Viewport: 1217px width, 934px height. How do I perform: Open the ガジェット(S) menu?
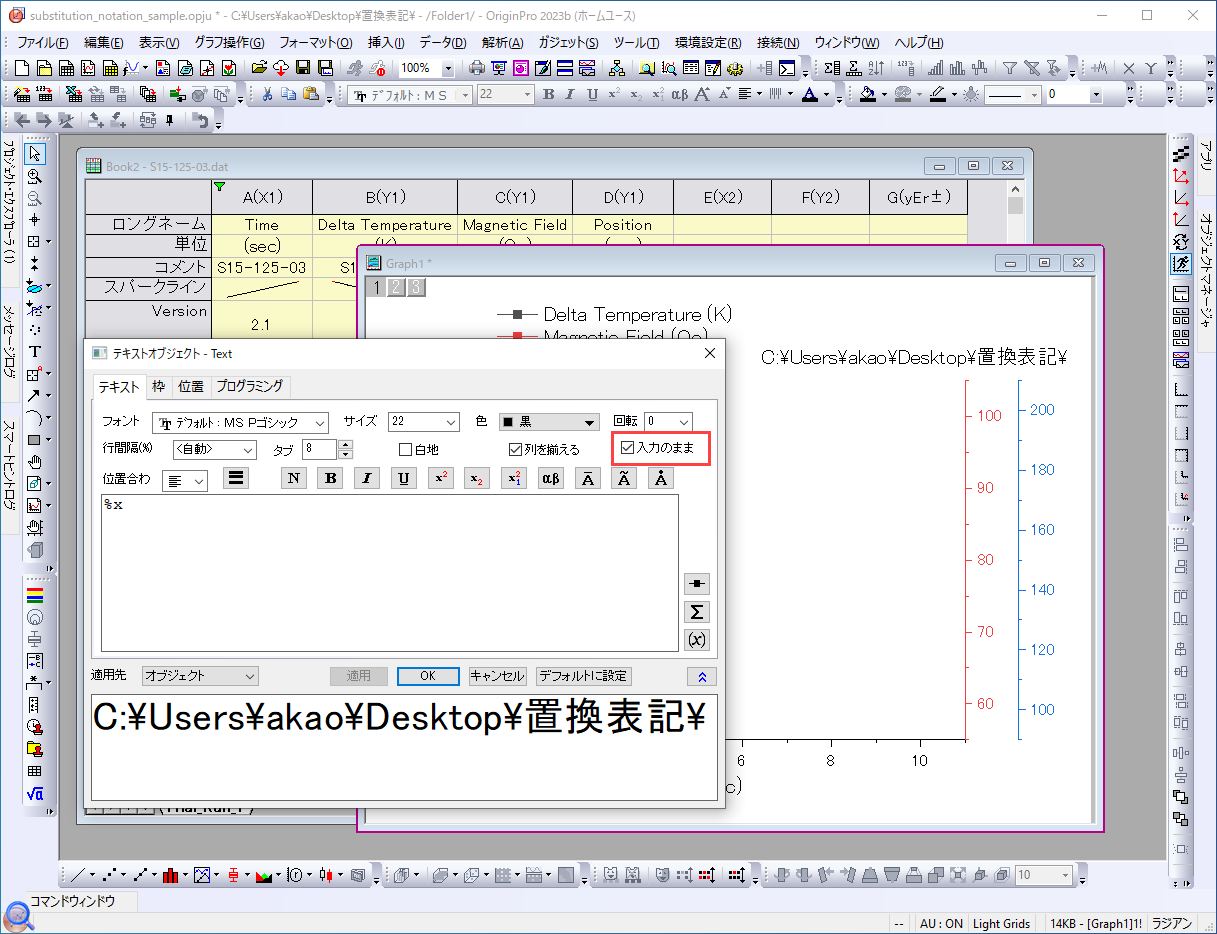coord(568,43)
